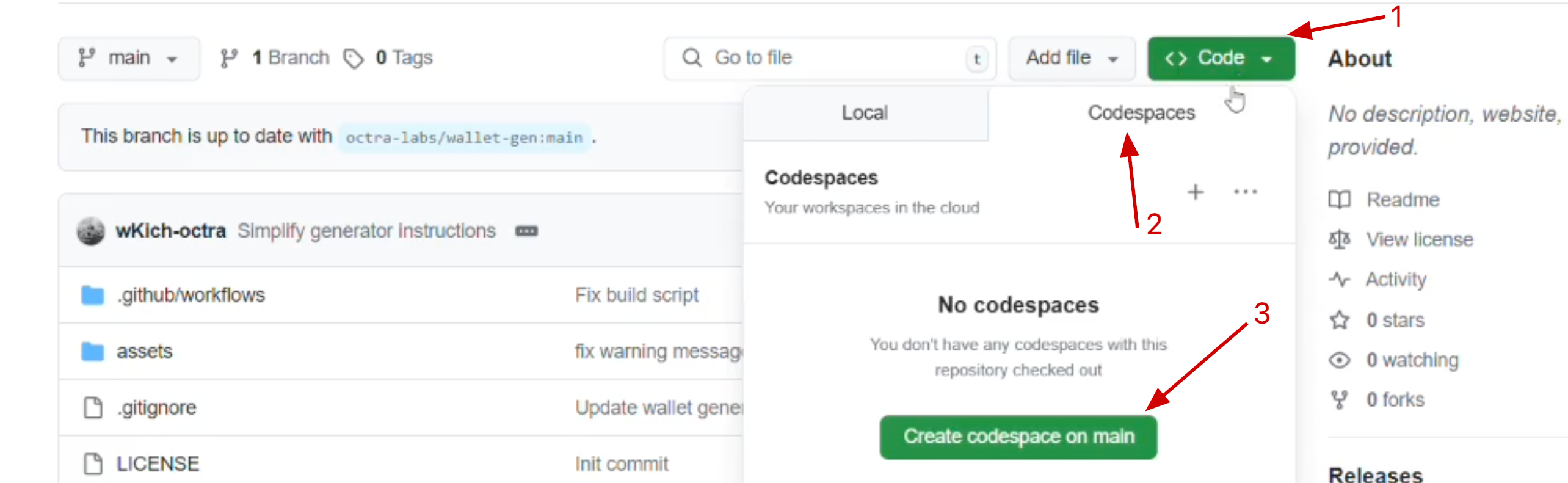Open Fix build script commit link
Screen dimensions: 1568x483
click(x=637, y=296)
